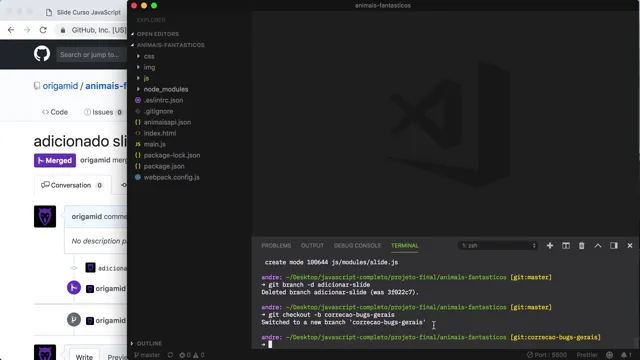640x360 pixels.
Task: Click synchronize changes icon in status bar
Action: [x=170, y=355]
